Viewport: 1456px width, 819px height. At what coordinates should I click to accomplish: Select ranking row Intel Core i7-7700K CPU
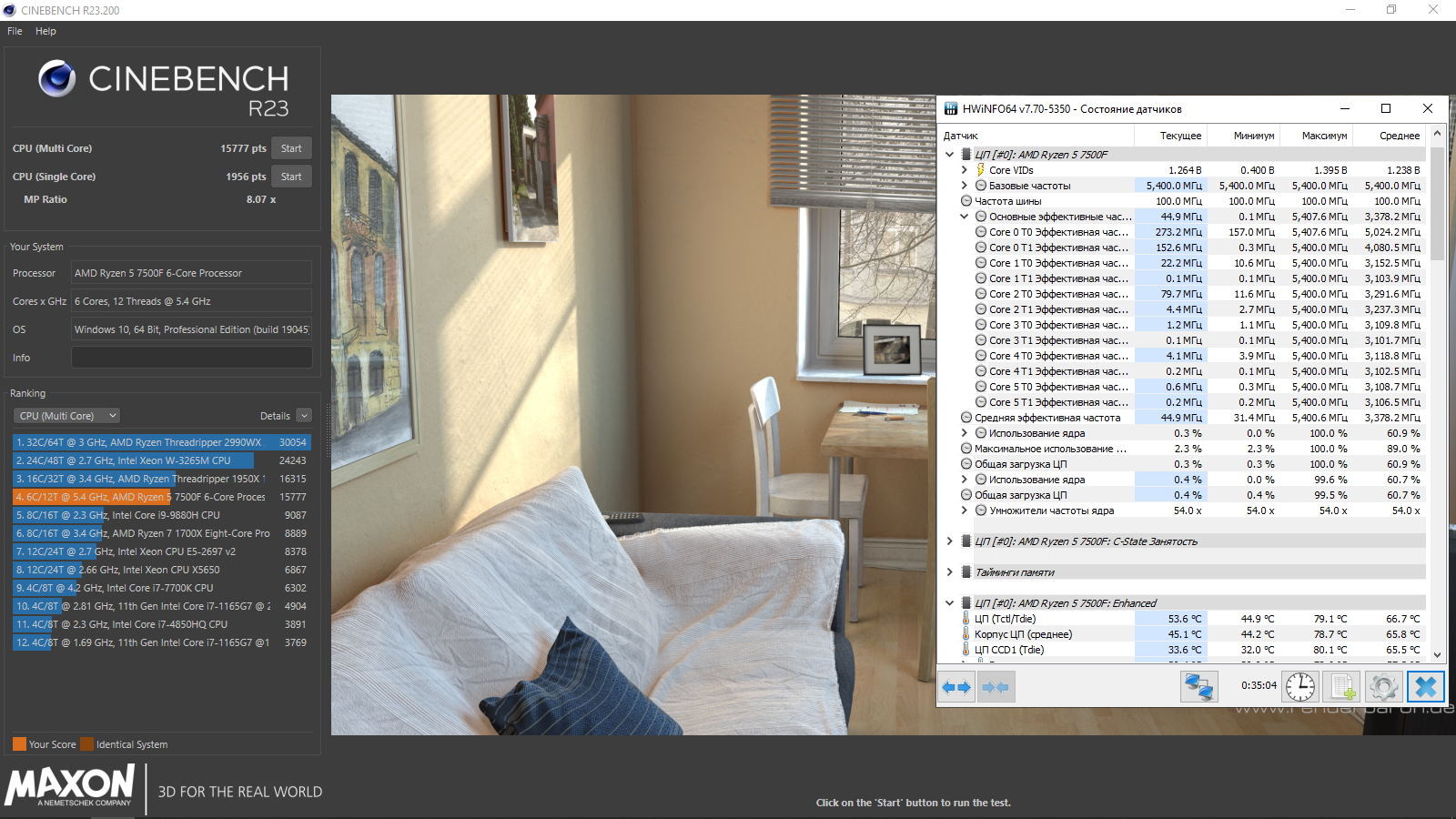coord(161,588)
